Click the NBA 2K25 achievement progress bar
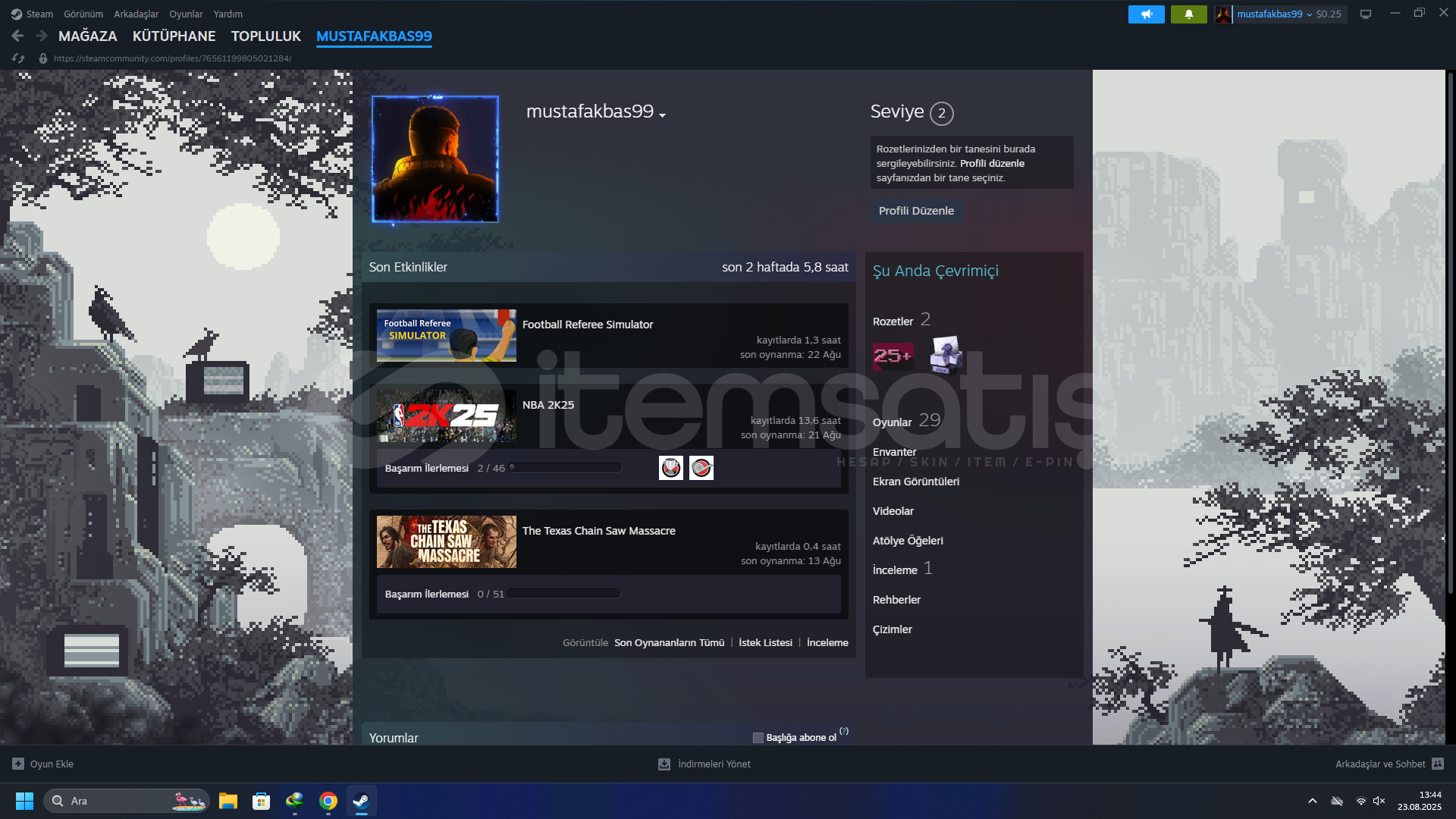The height and width of the screenshot is (819, 1456). point(565,468)
